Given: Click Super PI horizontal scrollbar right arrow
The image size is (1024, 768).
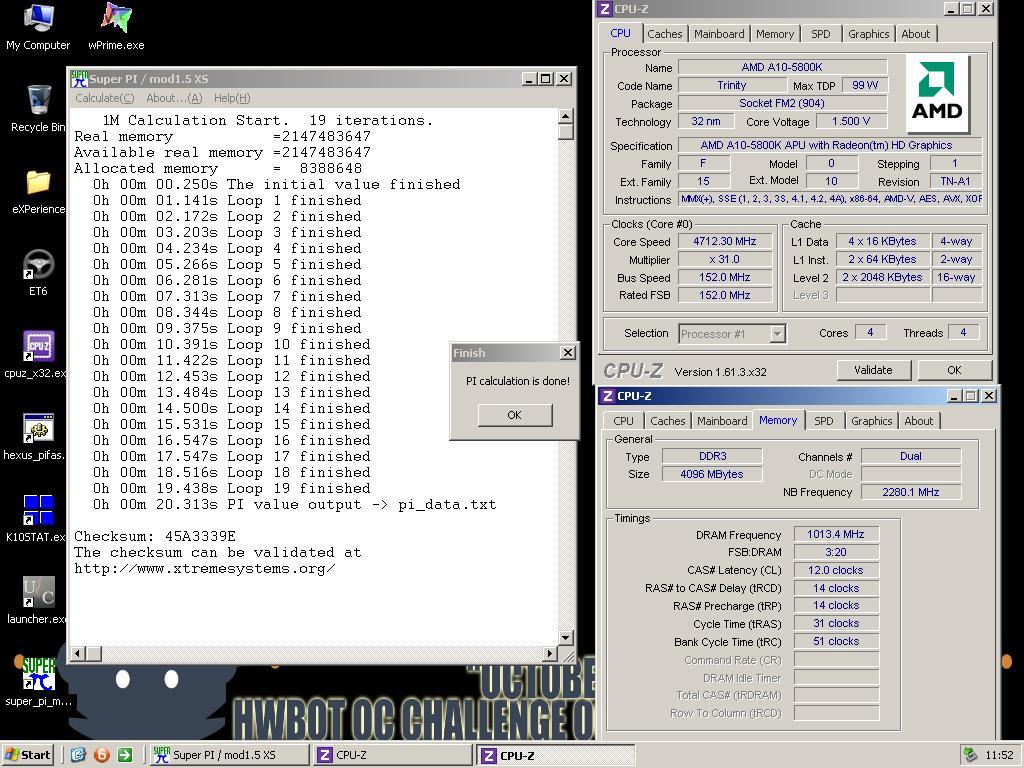Looking at the screenshot, I should [x=550, y=653].
